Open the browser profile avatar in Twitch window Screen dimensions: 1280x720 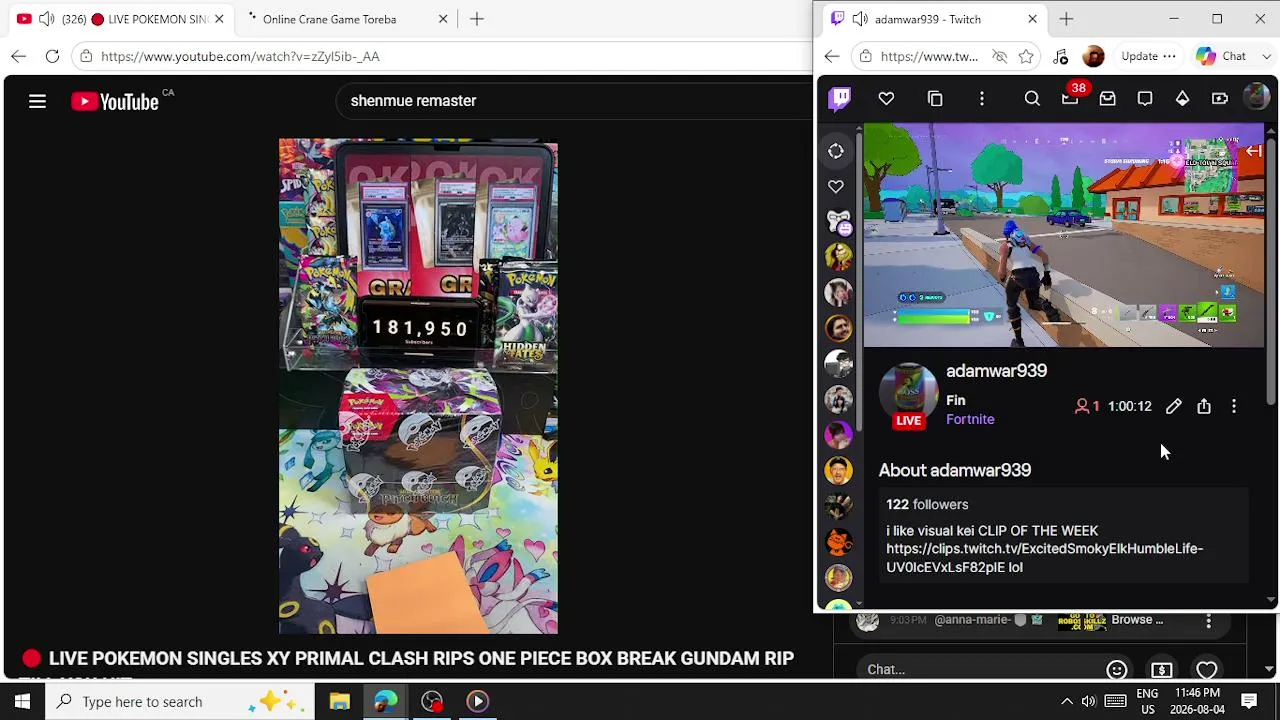tap(1094, 56)
